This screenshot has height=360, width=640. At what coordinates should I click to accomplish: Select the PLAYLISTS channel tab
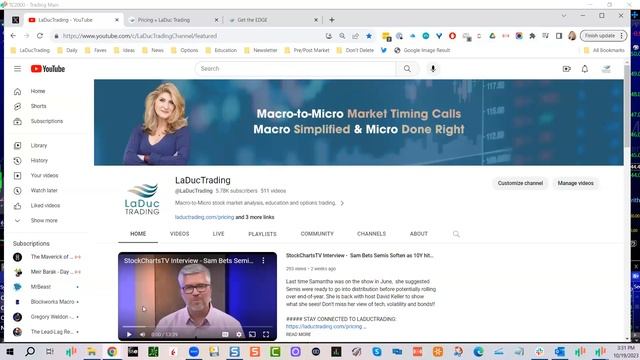coord(262,234)
